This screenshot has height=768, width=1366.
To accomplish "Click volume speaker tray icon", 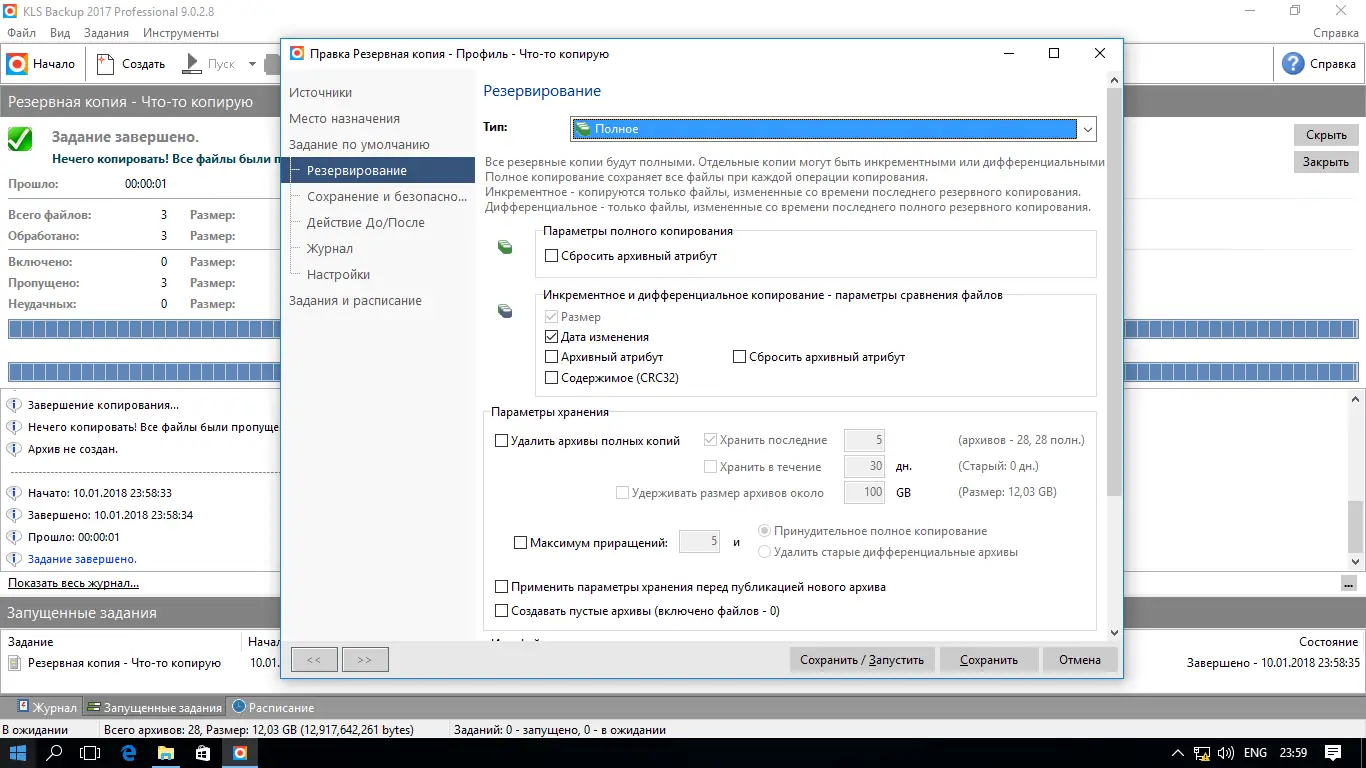I will coord(1225,753).
